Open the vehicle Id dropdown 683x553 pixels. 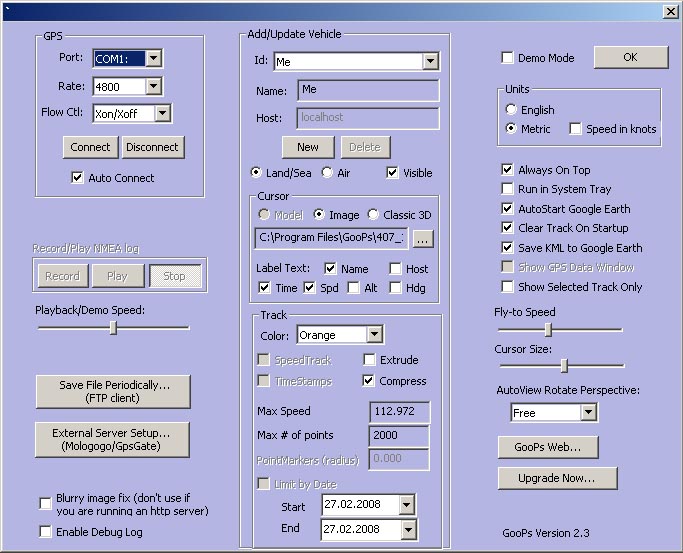coord(430,61)
